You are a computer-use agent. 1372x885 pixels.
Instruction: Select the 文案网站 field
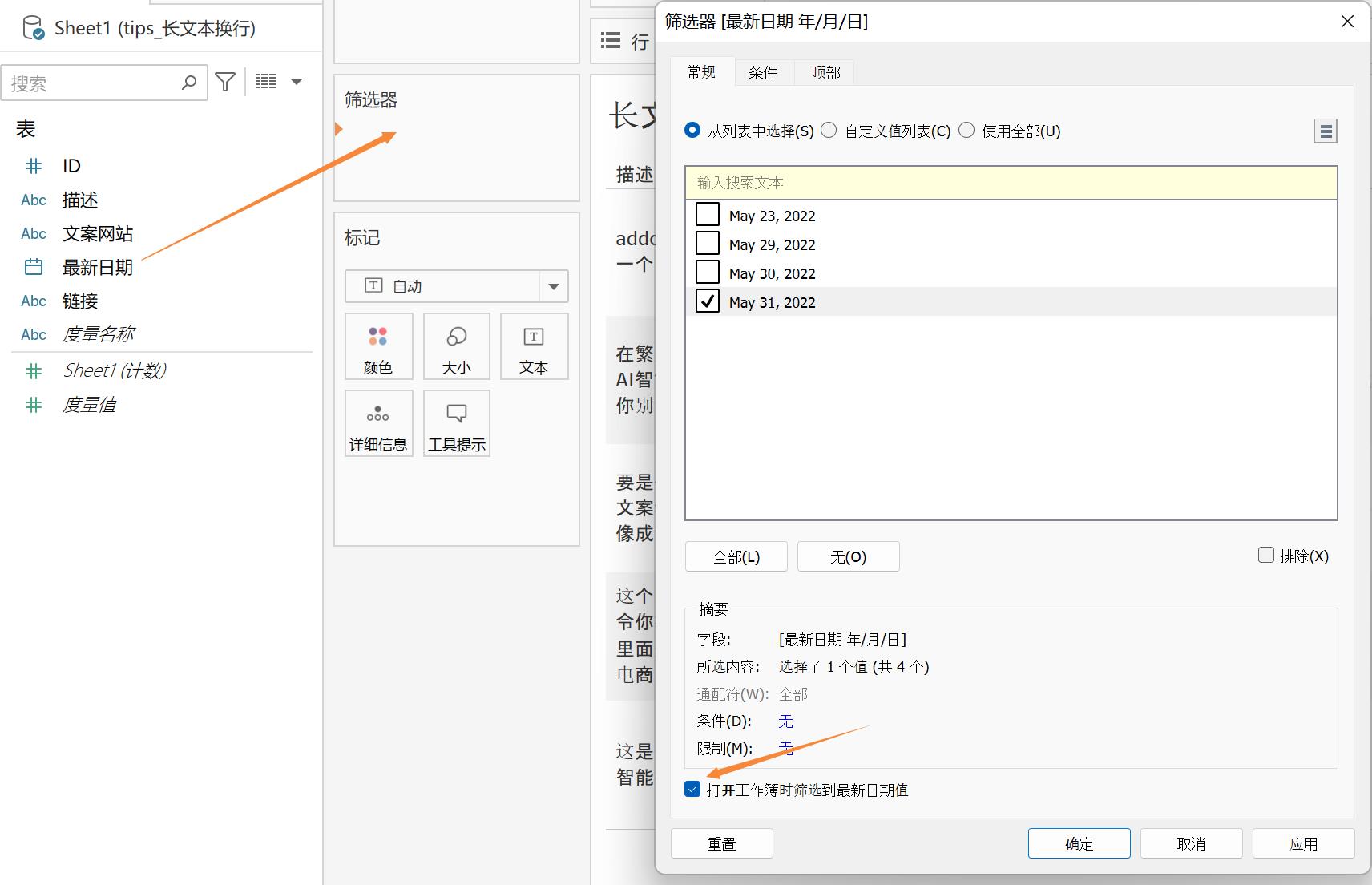click(98, 233)
